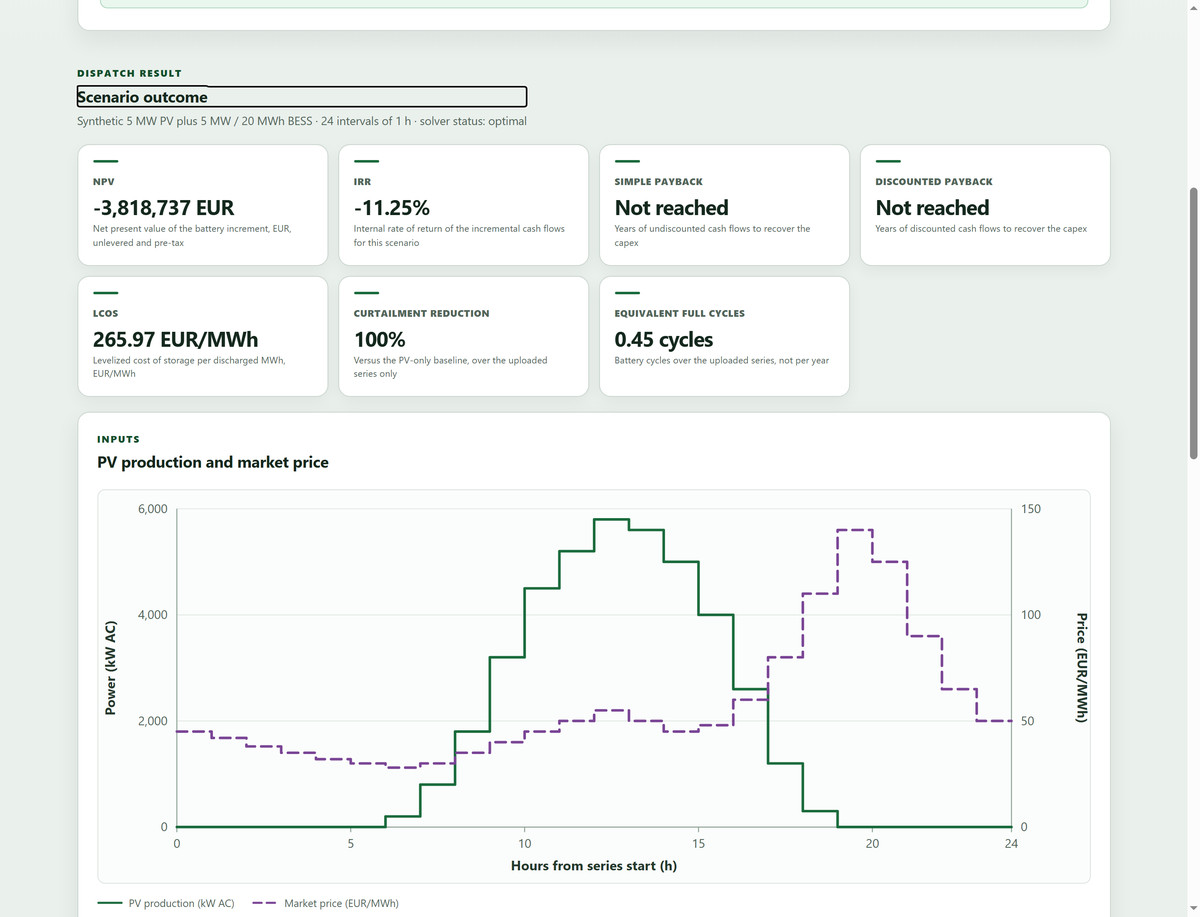Click the Years of discounted cash flows description

(981, 229)
